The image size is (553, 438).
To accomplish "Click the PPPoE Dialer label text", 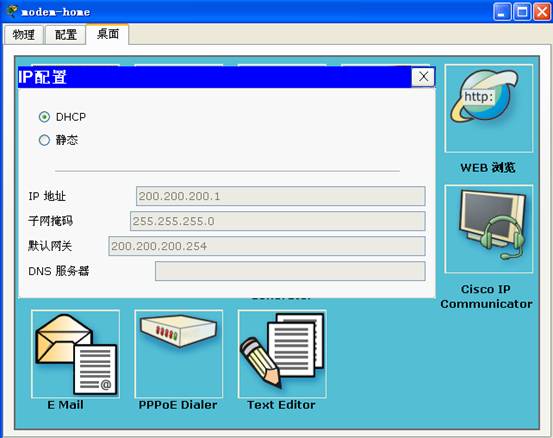I will pyautogui.click(x=178, y=404).
